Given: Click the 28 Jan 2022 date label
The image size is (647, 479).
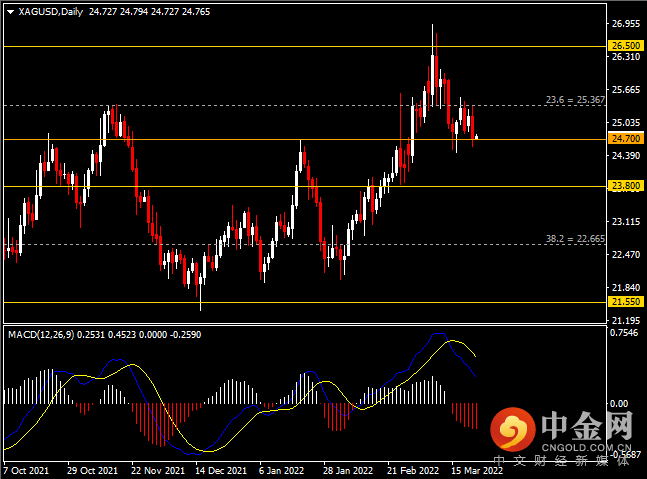Looking at the screenshot, I should click(348, 471).
